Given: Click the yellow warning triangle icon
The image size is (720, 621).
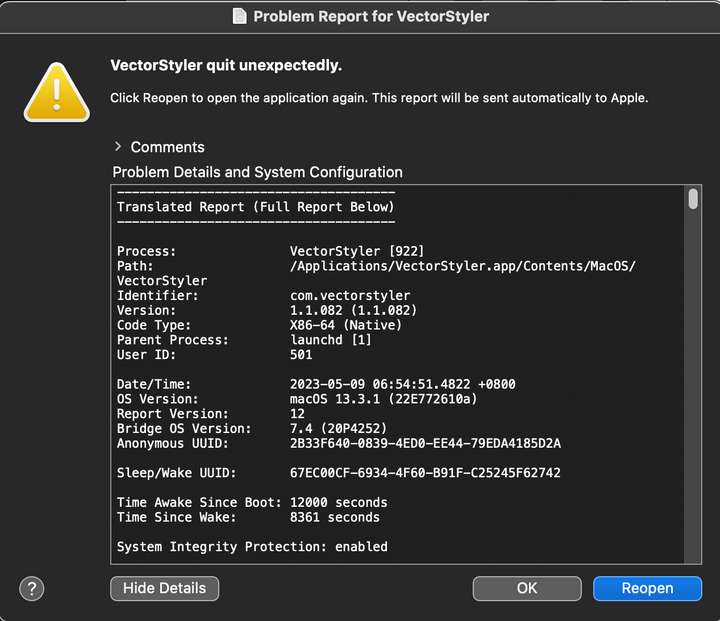Looking at the screenshot, I should pyautogui.click(x=56, y=92).
